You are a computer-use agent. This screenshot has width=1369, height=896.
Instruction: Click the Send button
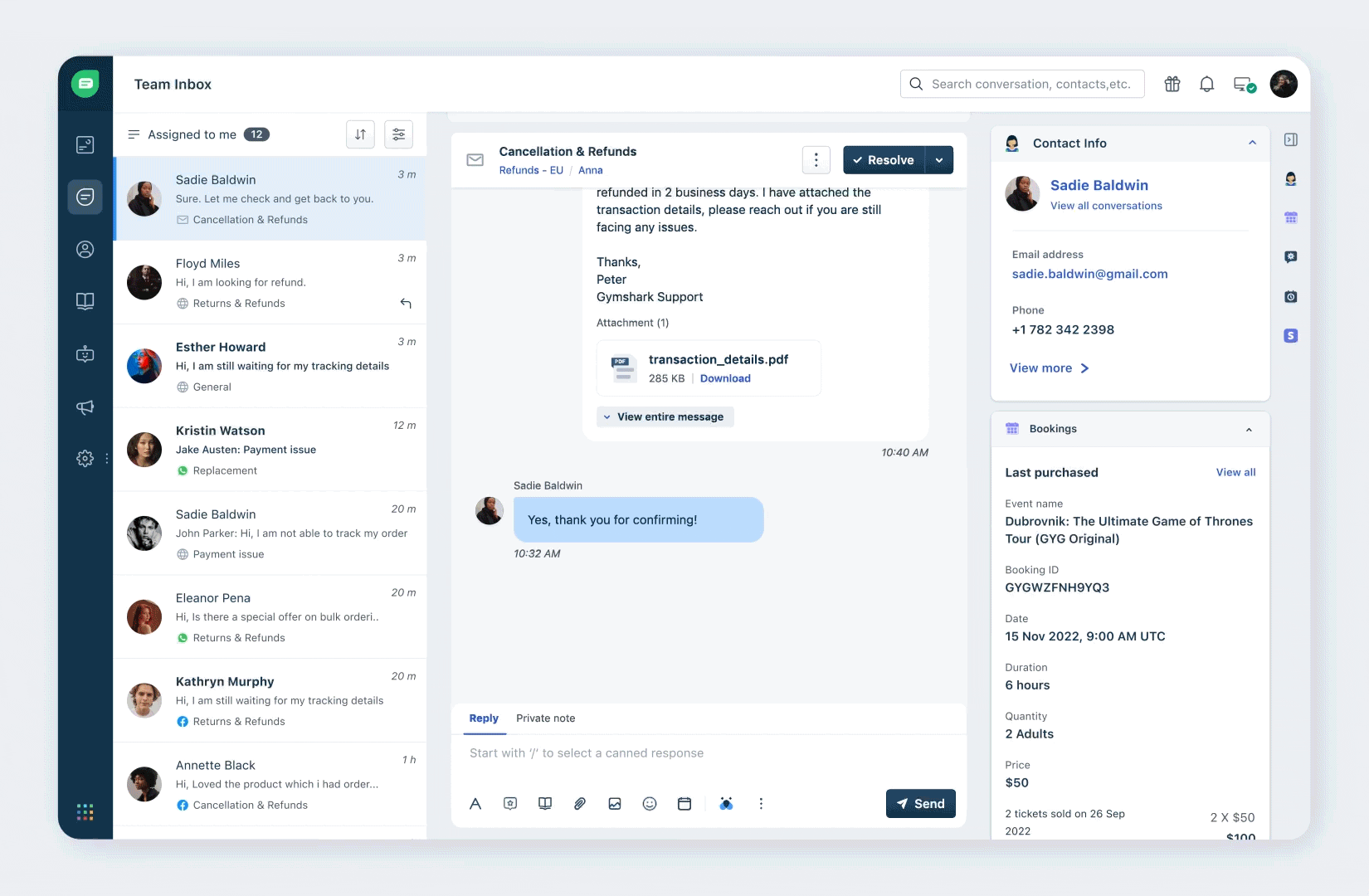tap(920, 803)
